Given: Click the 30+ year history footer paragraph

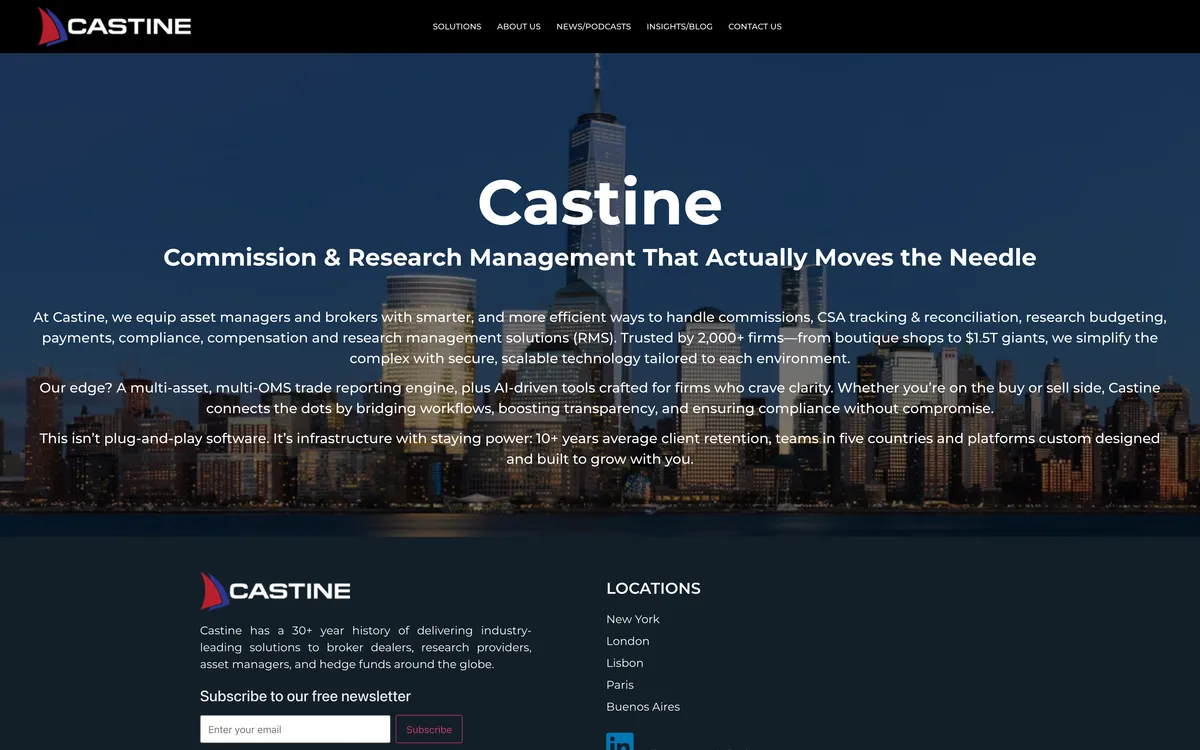Looking at the screenshot, I should coord(366,647).
